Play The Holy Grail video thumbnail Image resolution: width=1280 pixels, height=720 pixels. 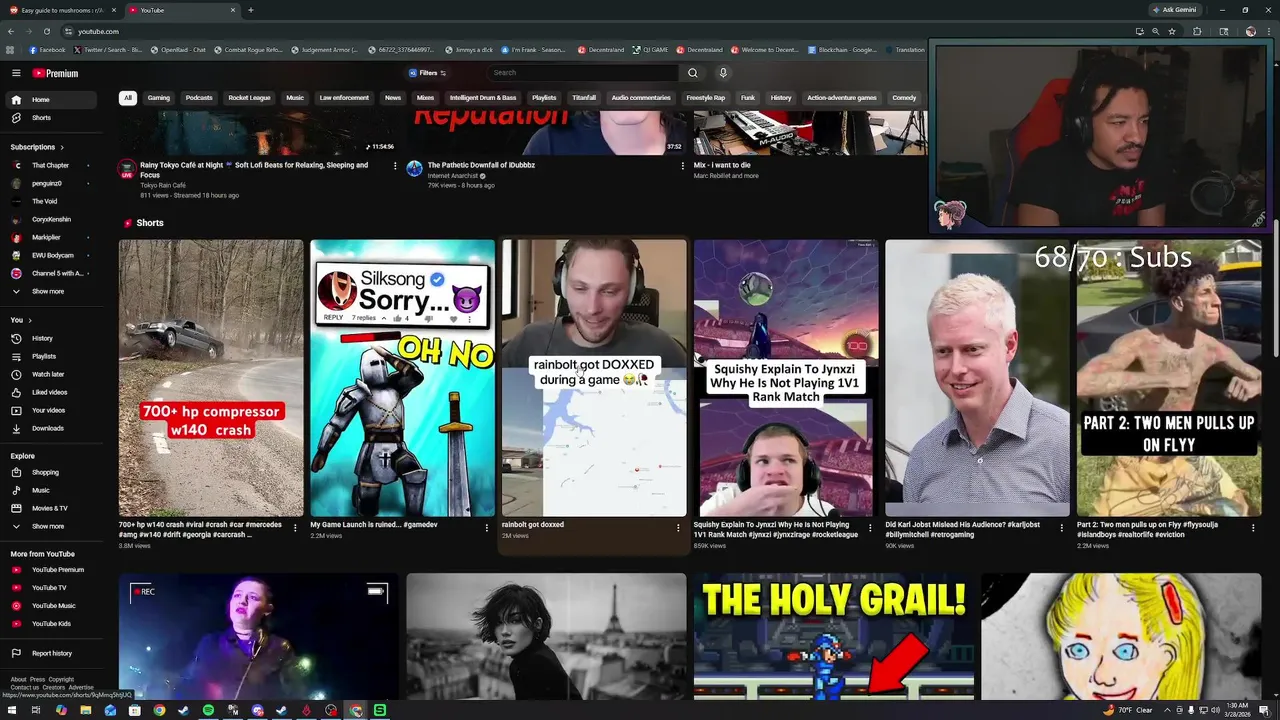pyautogui.click(x=834, y=635)
